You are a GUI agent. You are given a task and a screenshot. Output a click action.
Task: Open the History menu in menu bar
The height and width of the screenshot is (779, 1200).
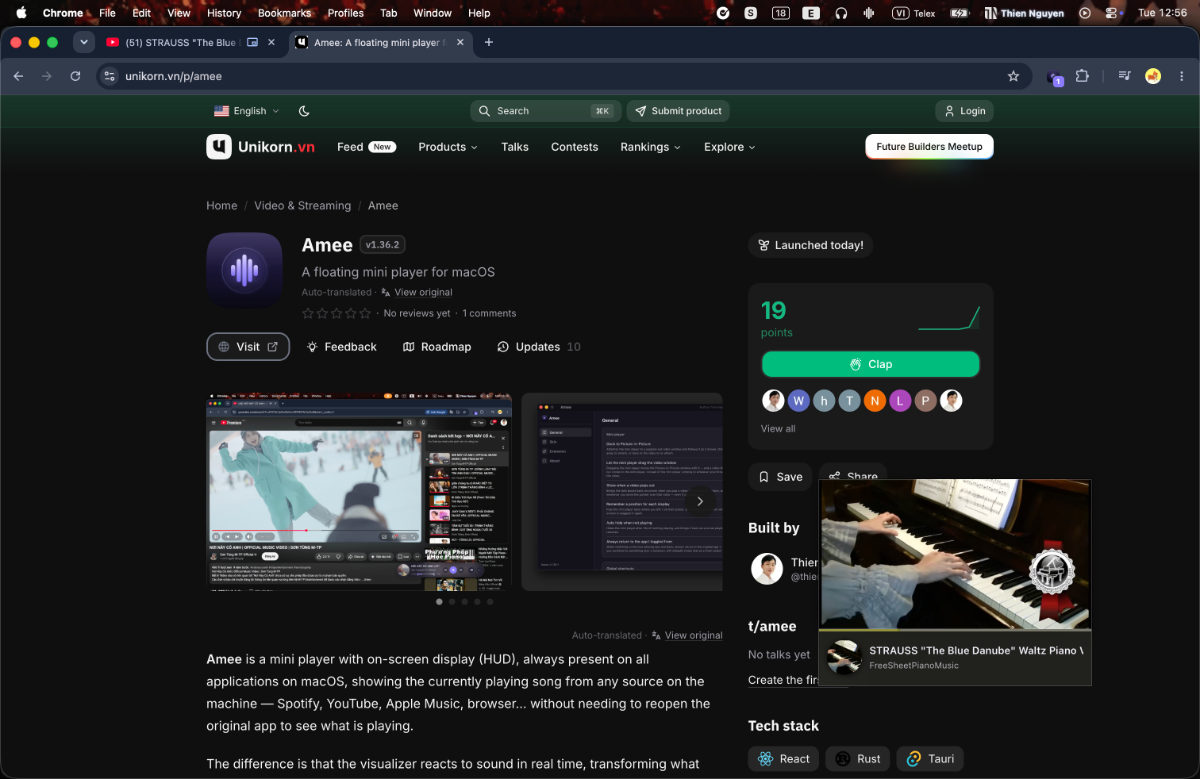coord(224,13)
